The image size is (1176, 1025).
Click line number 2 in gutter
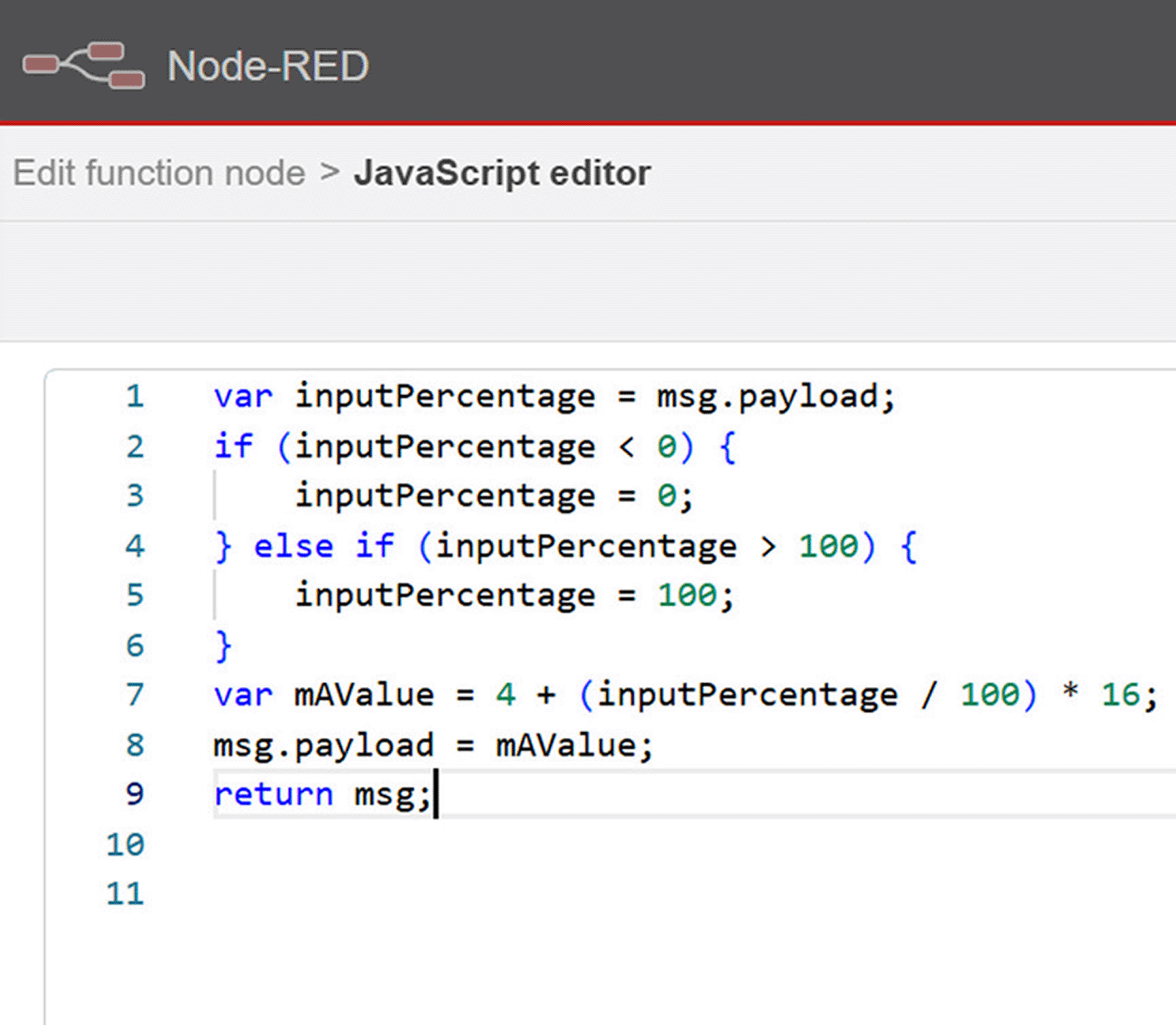tap(134, 447)
